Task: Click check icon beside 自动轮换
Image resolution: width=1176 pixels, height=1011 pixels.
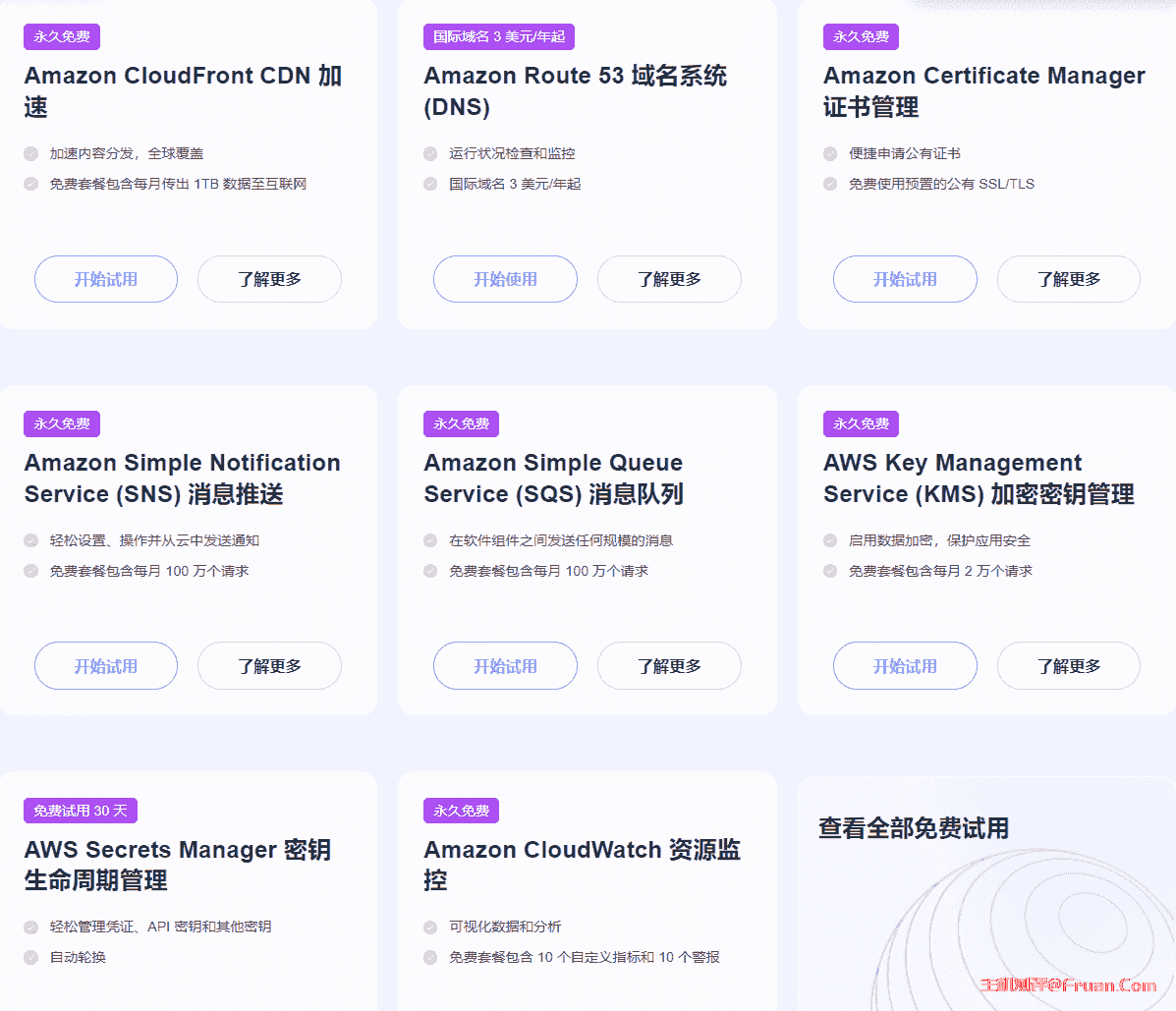Action: click(30, 957)
